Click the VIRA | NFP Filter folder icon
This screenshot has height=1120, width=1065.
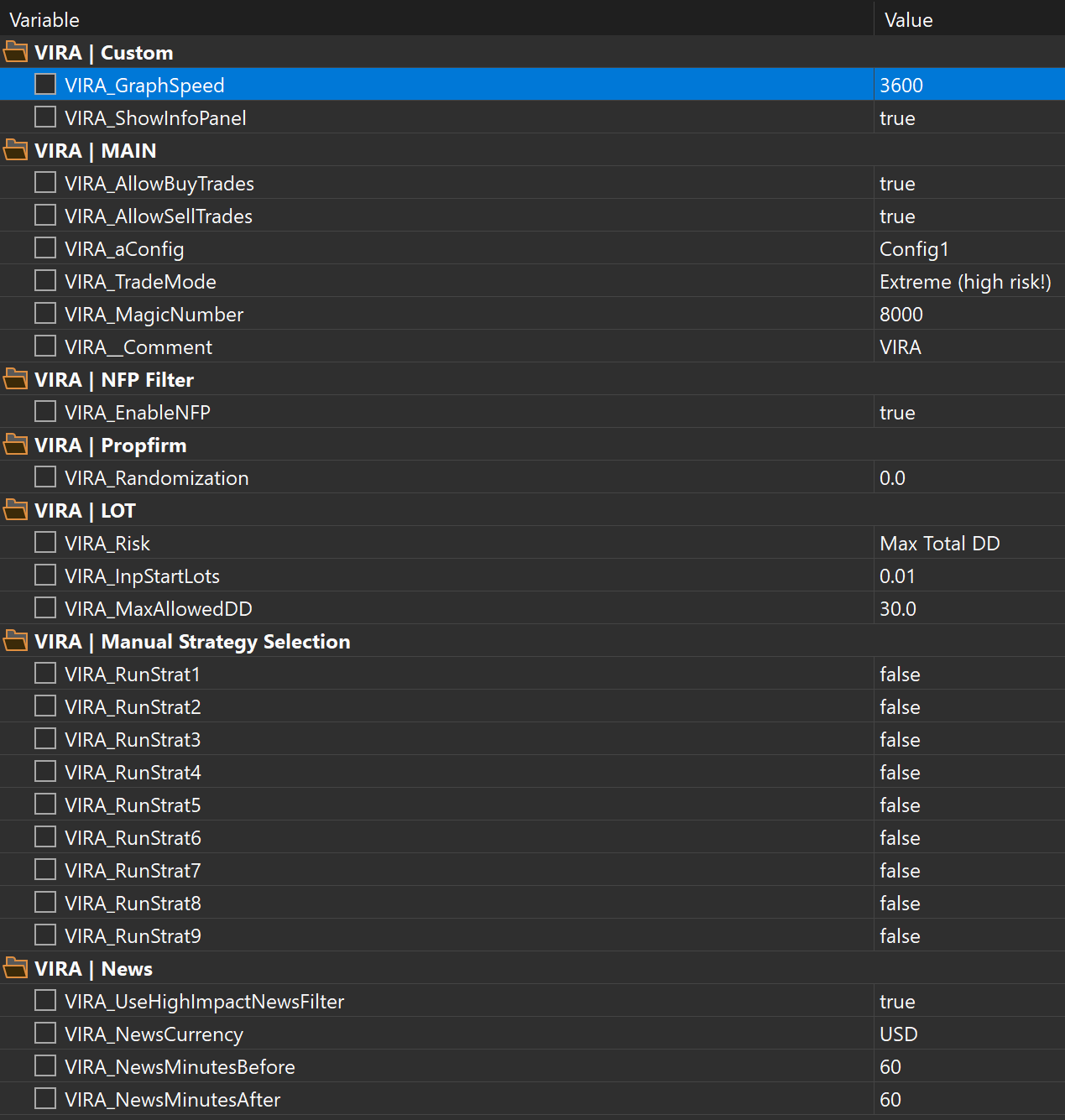(15, 379)
